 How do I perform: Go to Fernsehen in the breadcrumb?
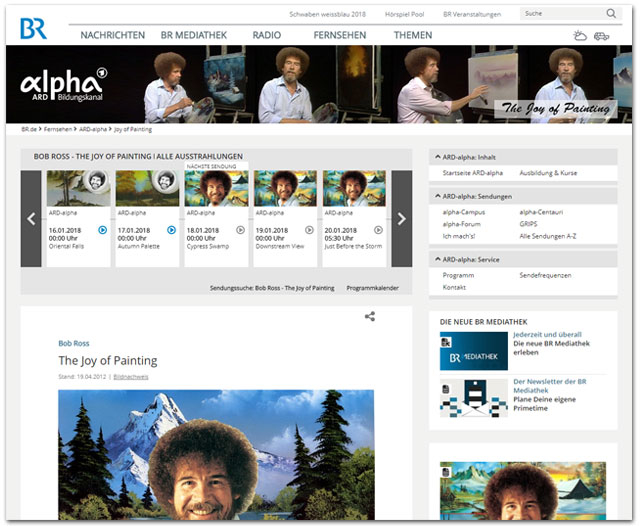[x=58, y=129]
